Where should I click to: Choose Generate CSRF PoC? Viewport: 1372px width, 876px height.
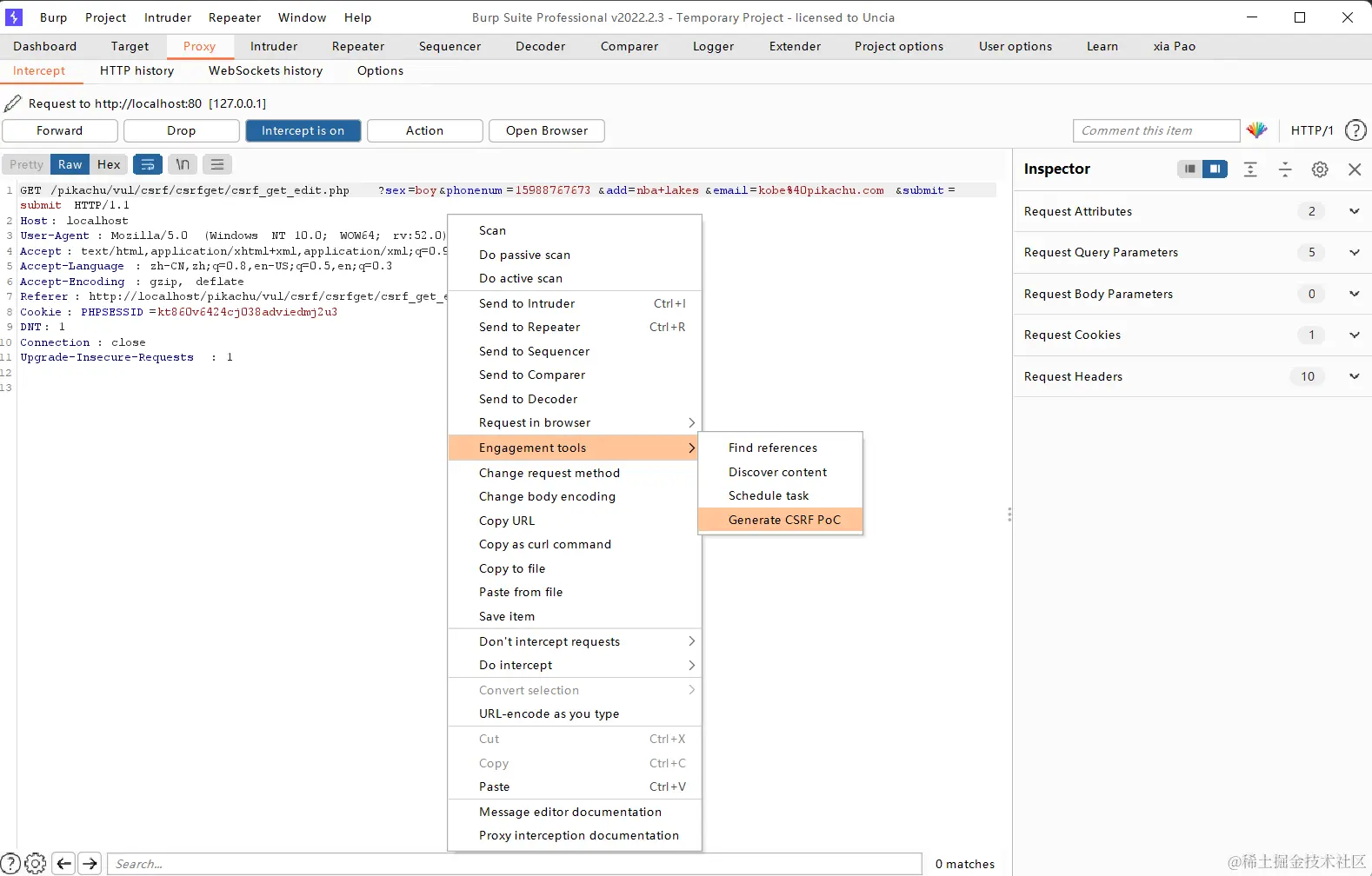tap(781, 520)
